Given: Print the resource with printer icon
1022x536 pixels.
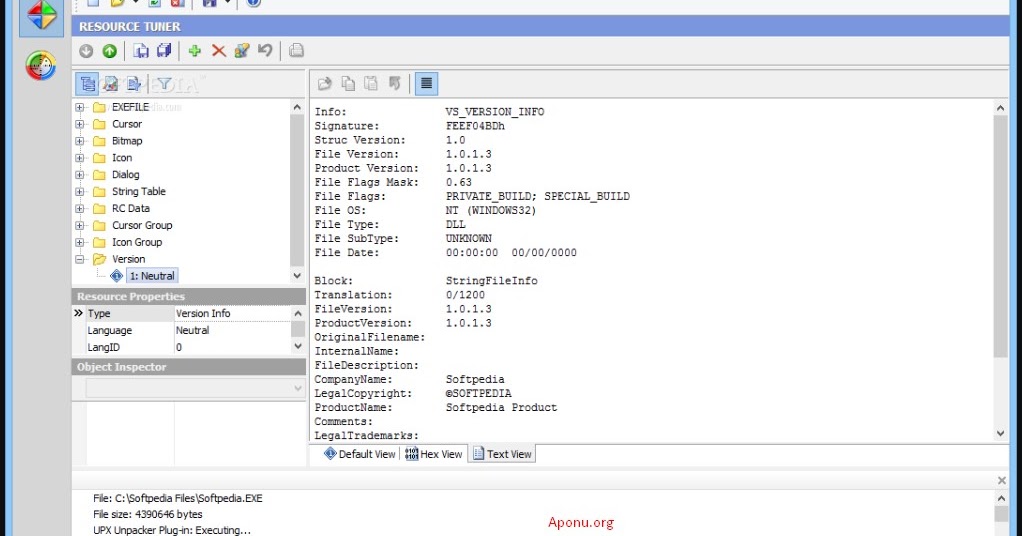Looking at the screenshot, I should (297, 51).
